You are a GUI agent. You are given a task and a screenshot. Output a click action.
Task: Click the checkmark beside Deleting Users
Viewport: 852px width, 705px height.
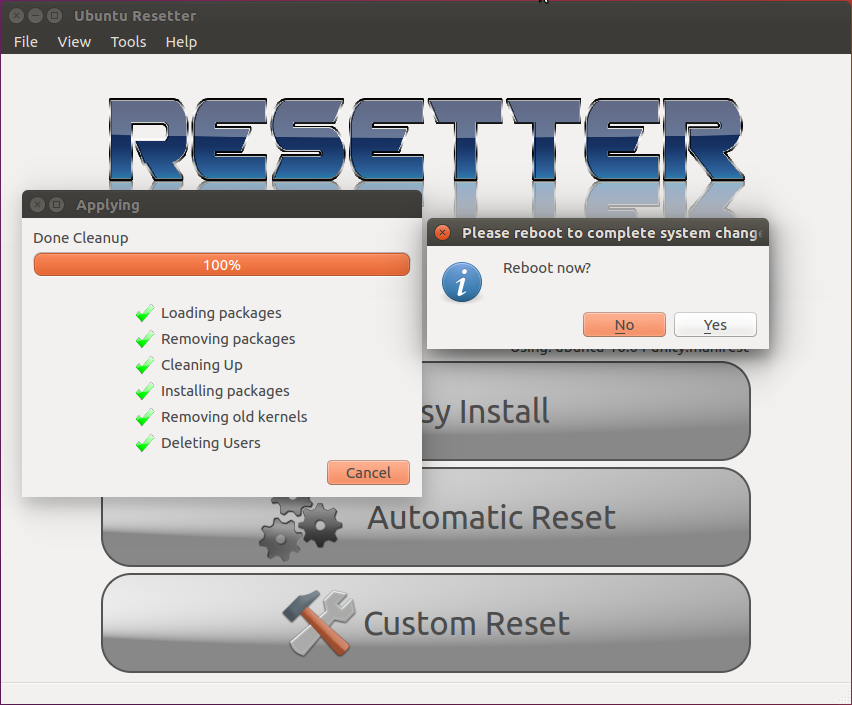pyautogui.click(x=145, y=444)
